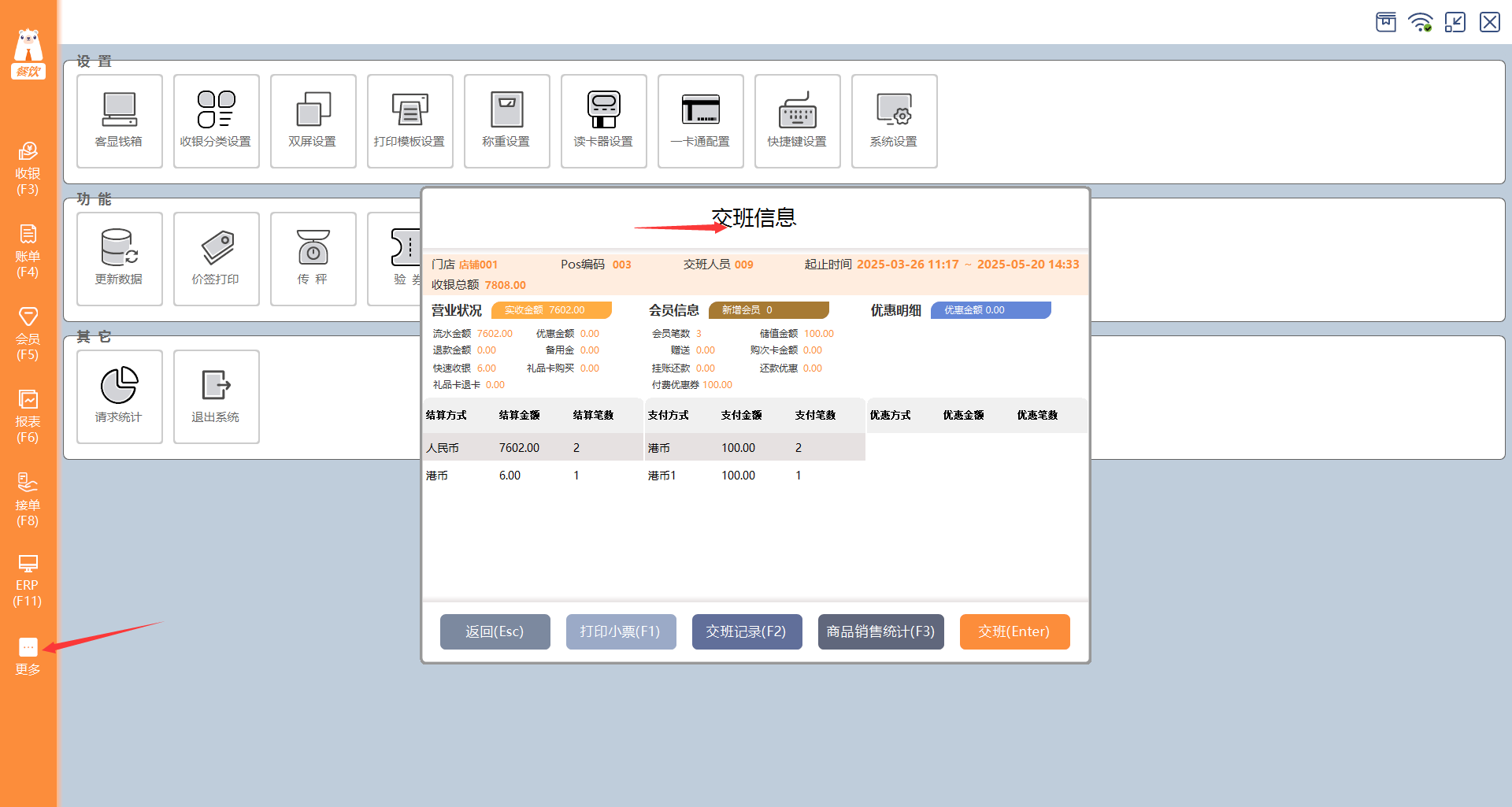
Task: Click the WiFi status icon
Action: (1420, 22)
